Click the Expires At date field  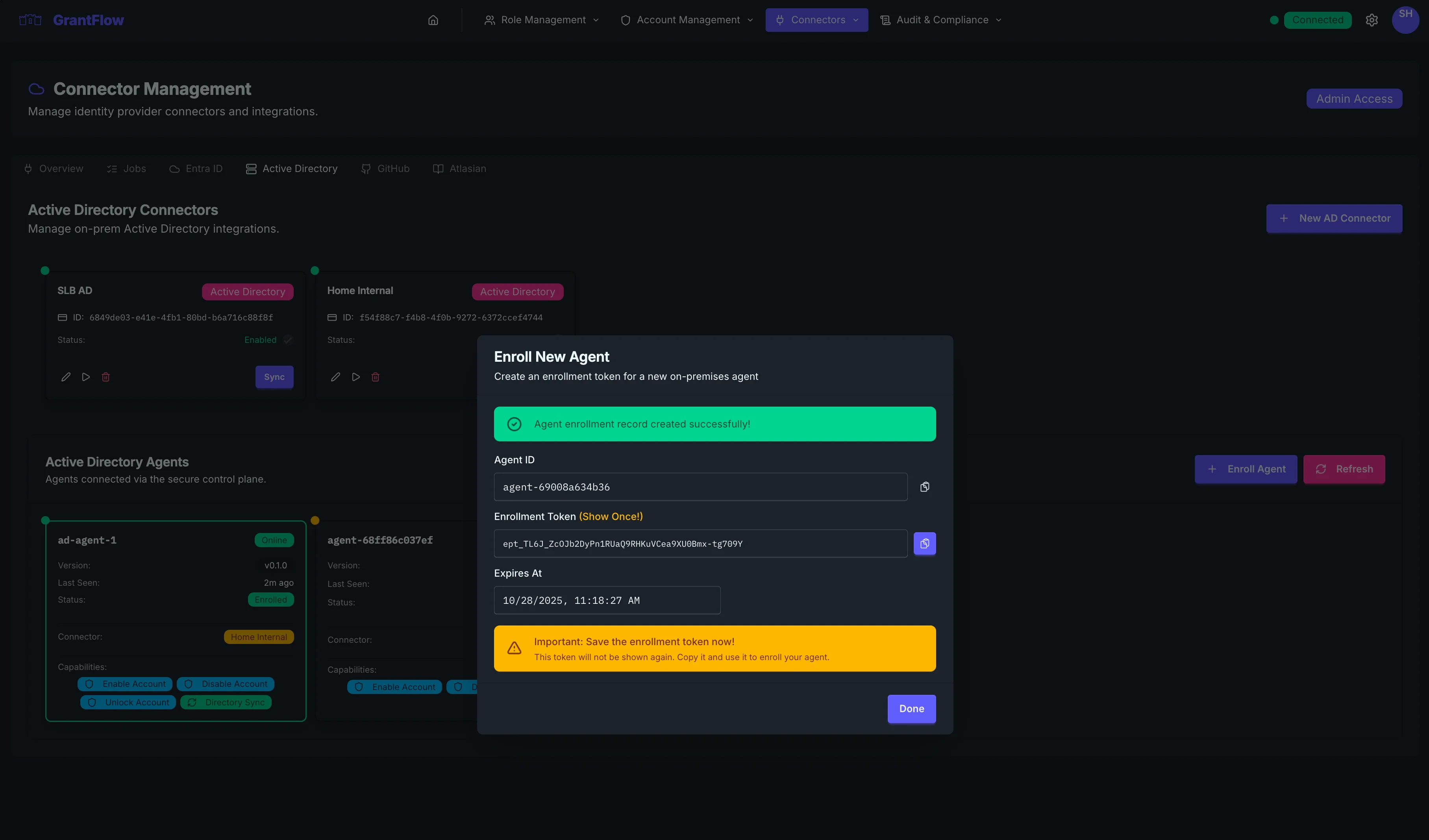607,600
